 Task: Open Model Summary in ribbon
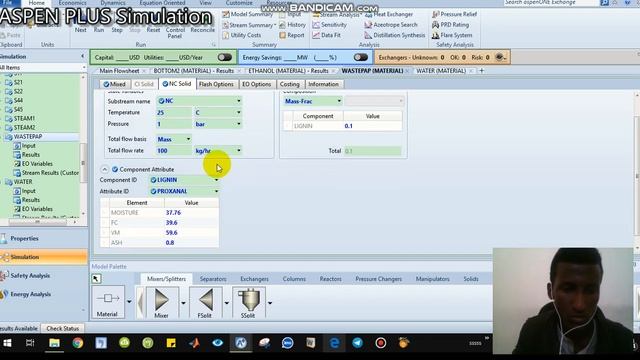pos(248,14)
